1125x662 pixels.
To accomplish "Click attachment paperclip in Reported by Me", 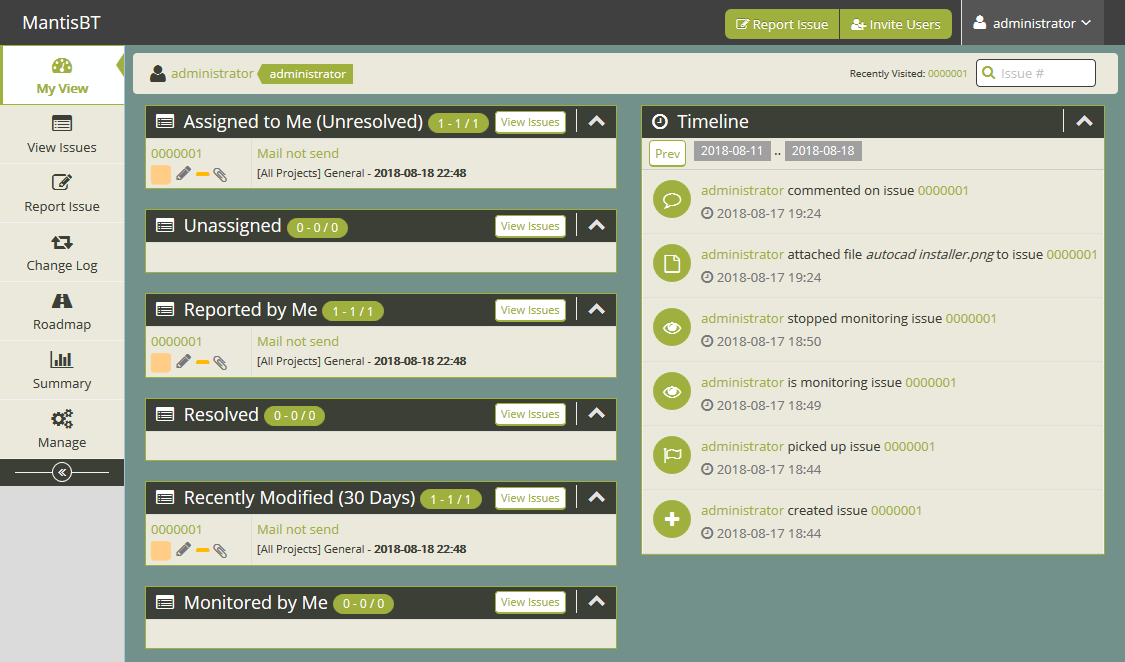I will [x=220, y=362].
